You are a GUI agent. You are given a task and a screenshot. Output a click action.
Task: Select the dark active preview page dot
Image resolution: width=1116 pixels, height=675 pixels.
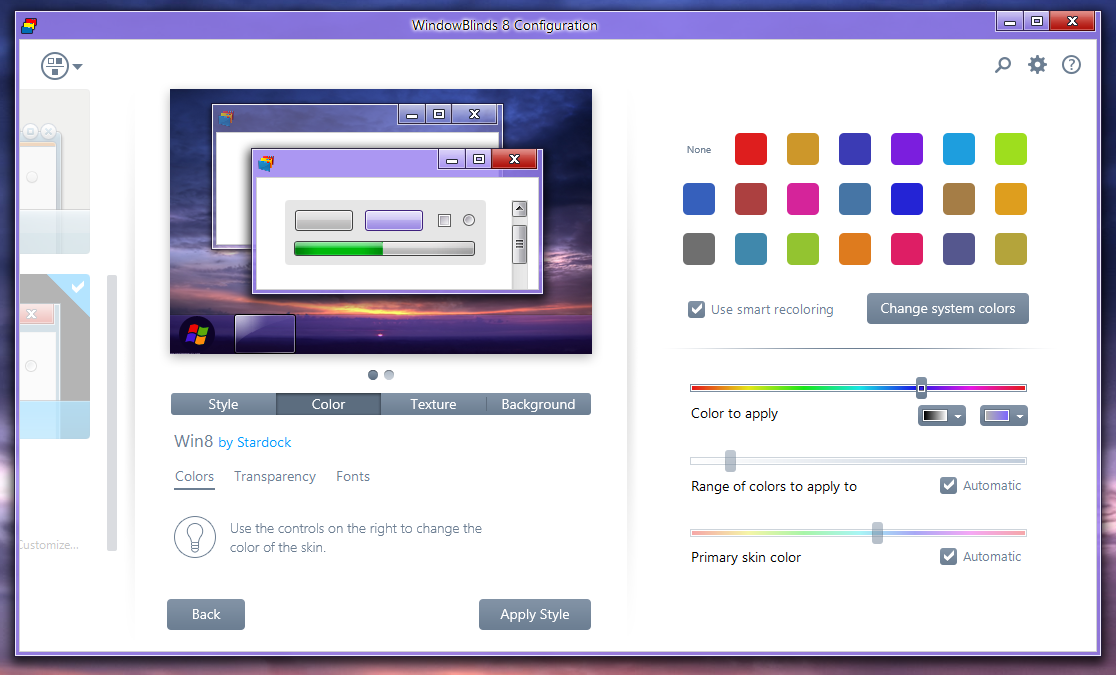[373, 375]
